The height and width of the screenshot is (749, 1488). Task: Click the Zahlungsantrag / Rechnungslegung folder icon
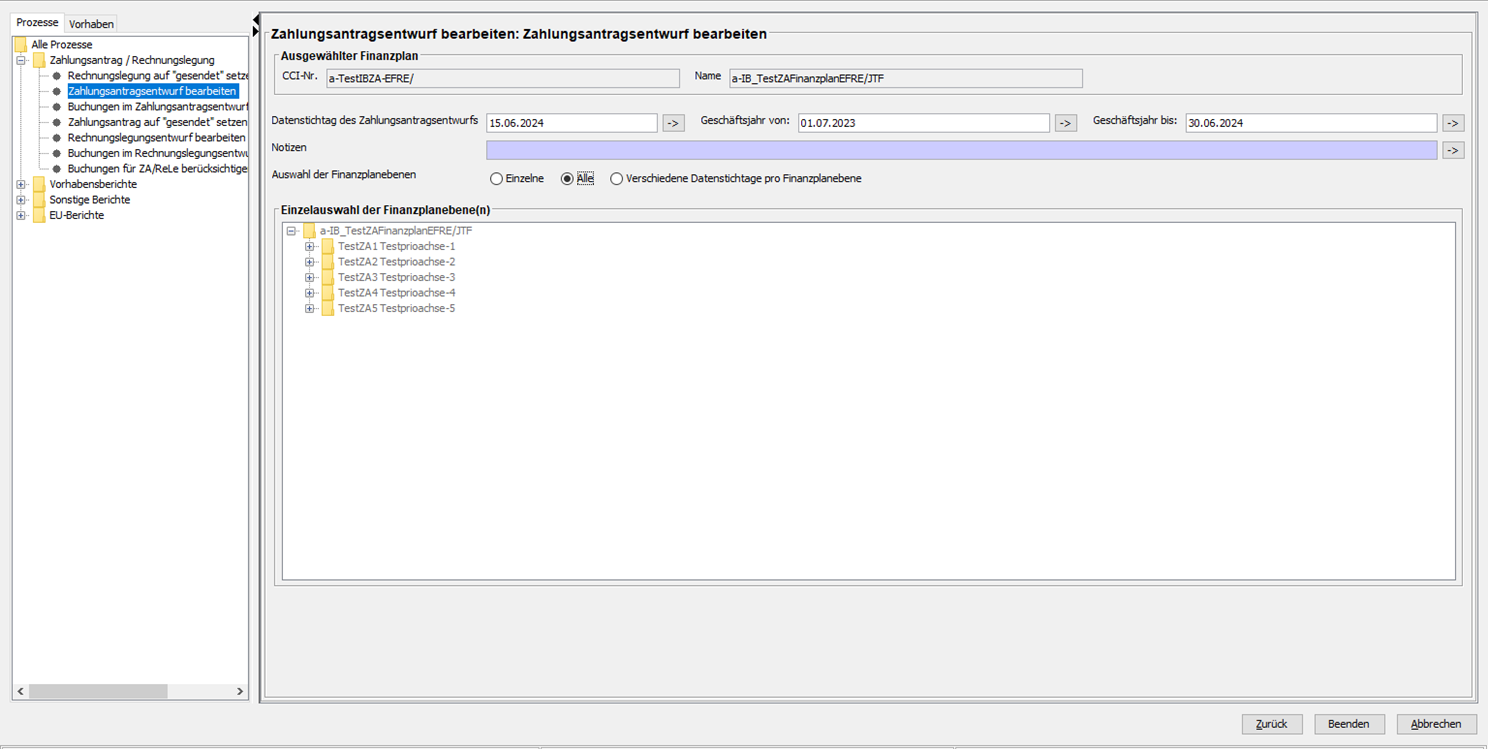pyautogui.click(x=39, y=60)
